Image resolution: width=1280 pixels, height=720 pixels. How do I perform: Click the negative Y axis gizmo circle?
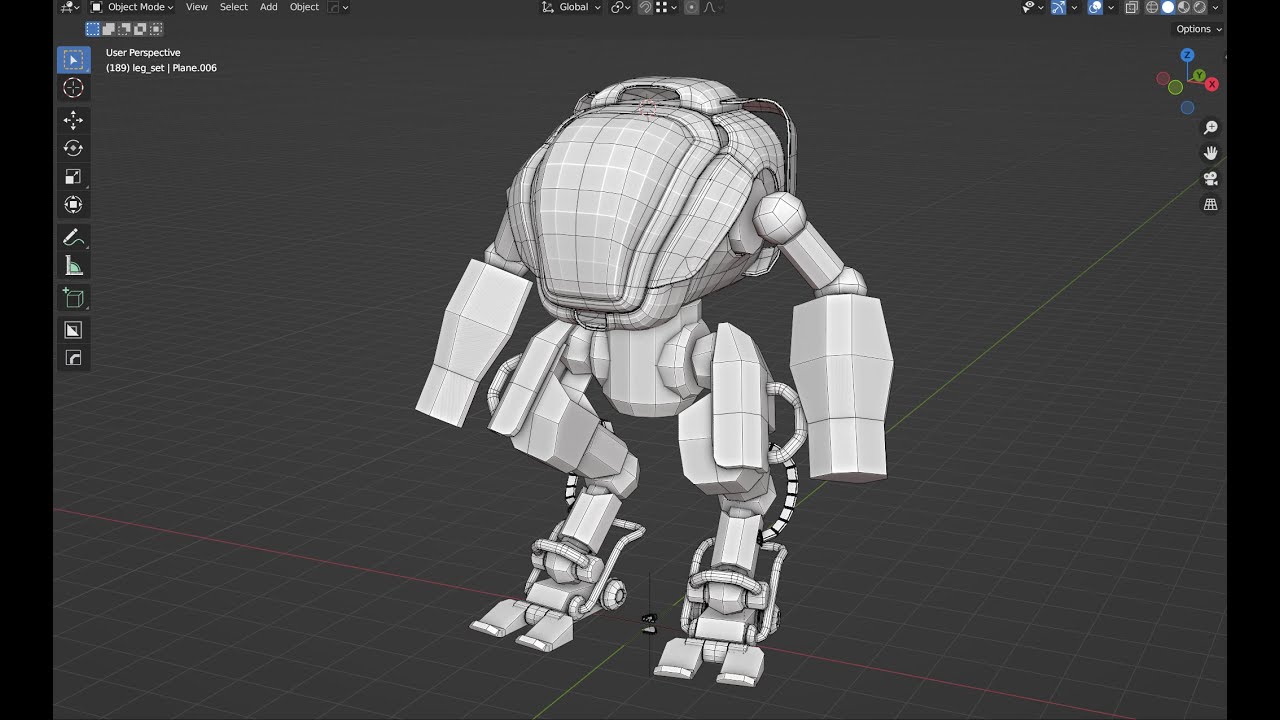tap(1175, 87)
